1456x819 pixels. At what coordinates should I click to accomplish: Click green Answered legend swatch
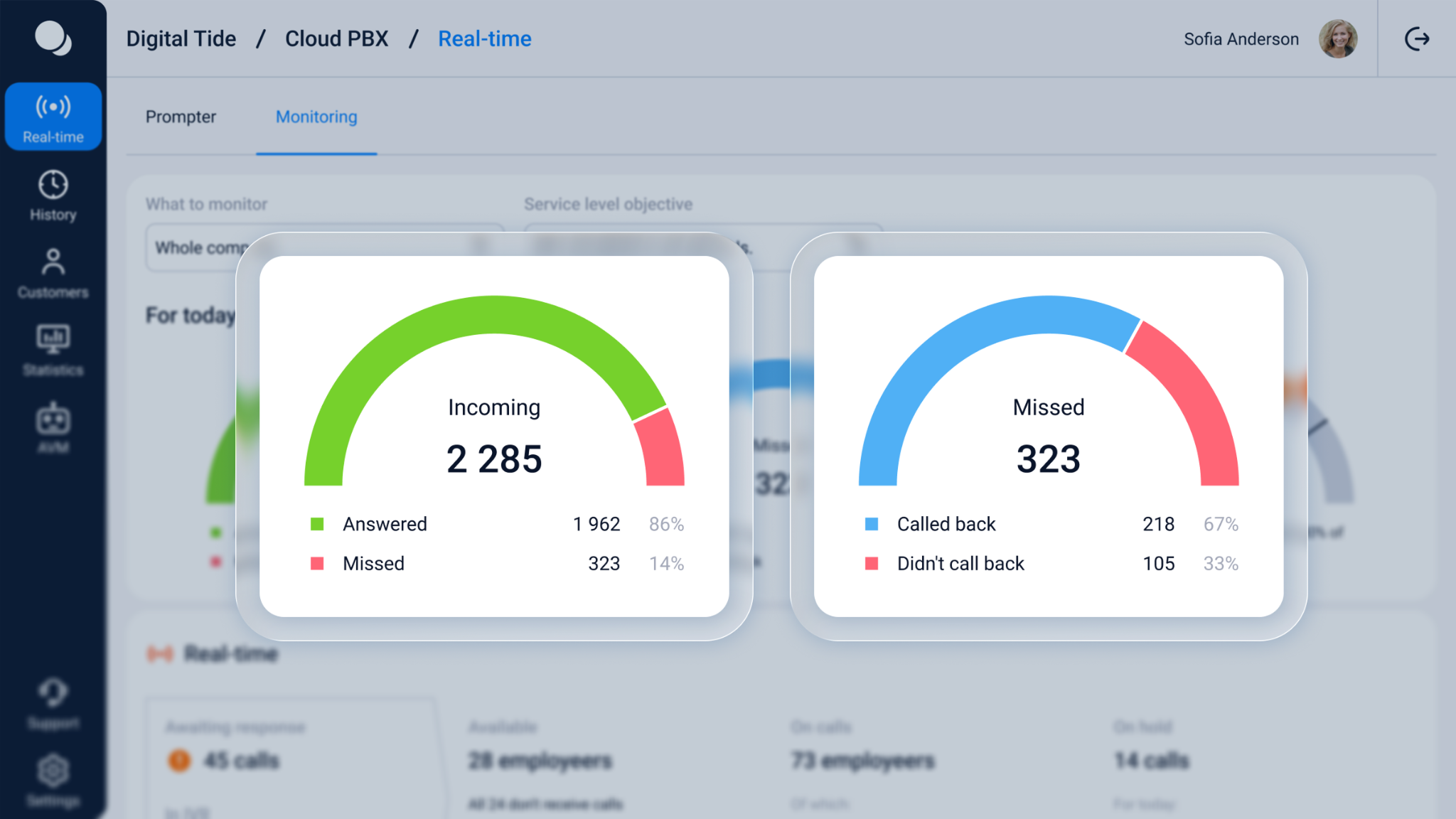coord(317,524)
